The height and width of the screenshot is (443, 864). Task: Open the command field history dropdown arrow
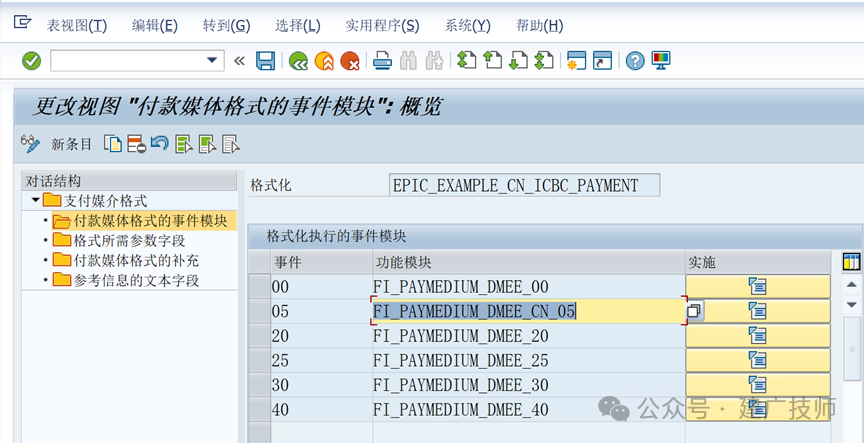(212, 60)
